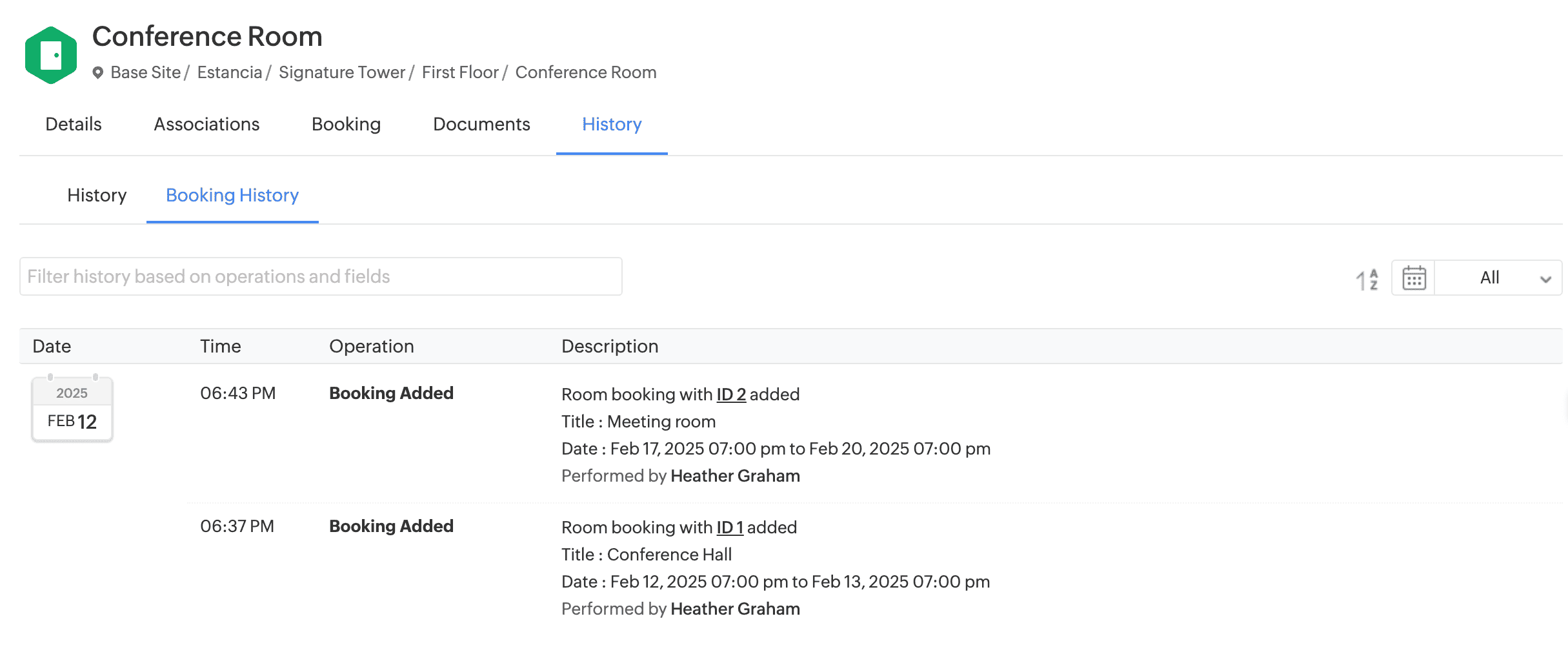Click the location pin icon in breadcrumb

[x=98, y=72]
